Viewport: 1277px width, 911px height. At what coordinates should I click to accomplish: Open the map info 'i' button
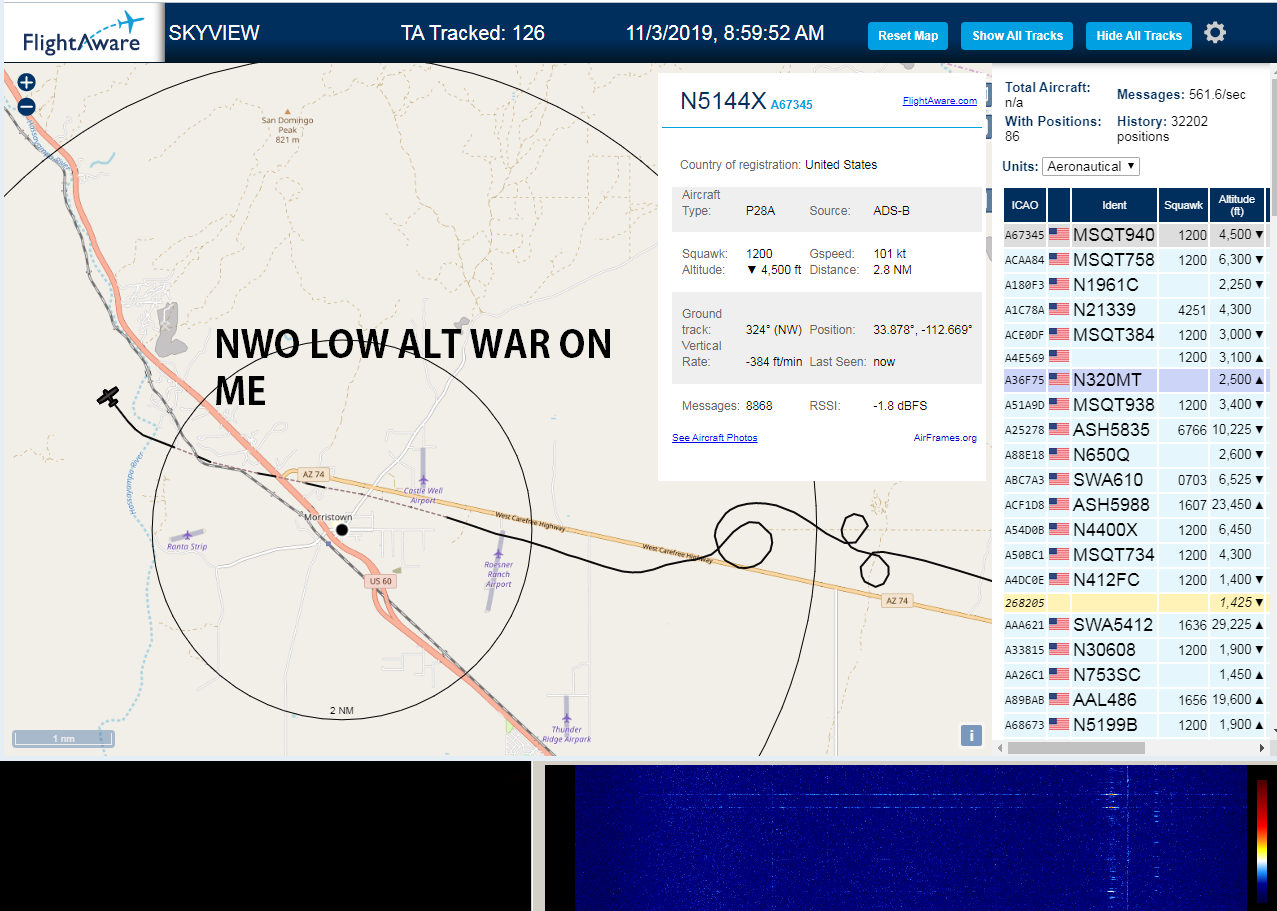[970, 735]
